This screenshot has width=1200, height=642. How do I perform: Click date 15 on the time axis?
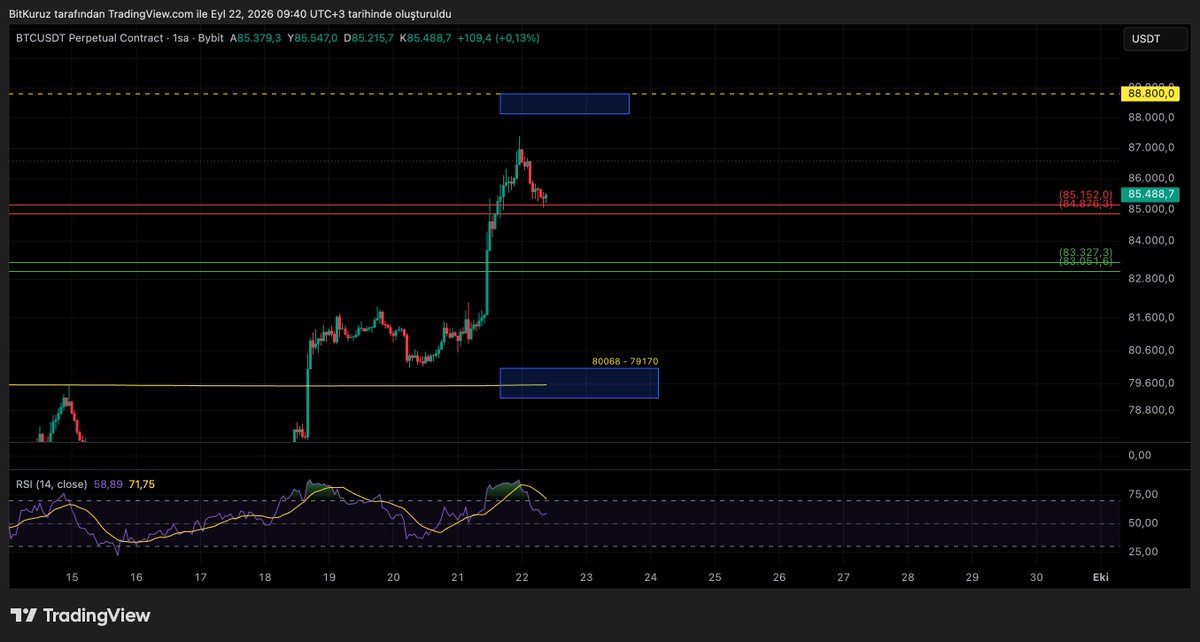tap(72, 578)
